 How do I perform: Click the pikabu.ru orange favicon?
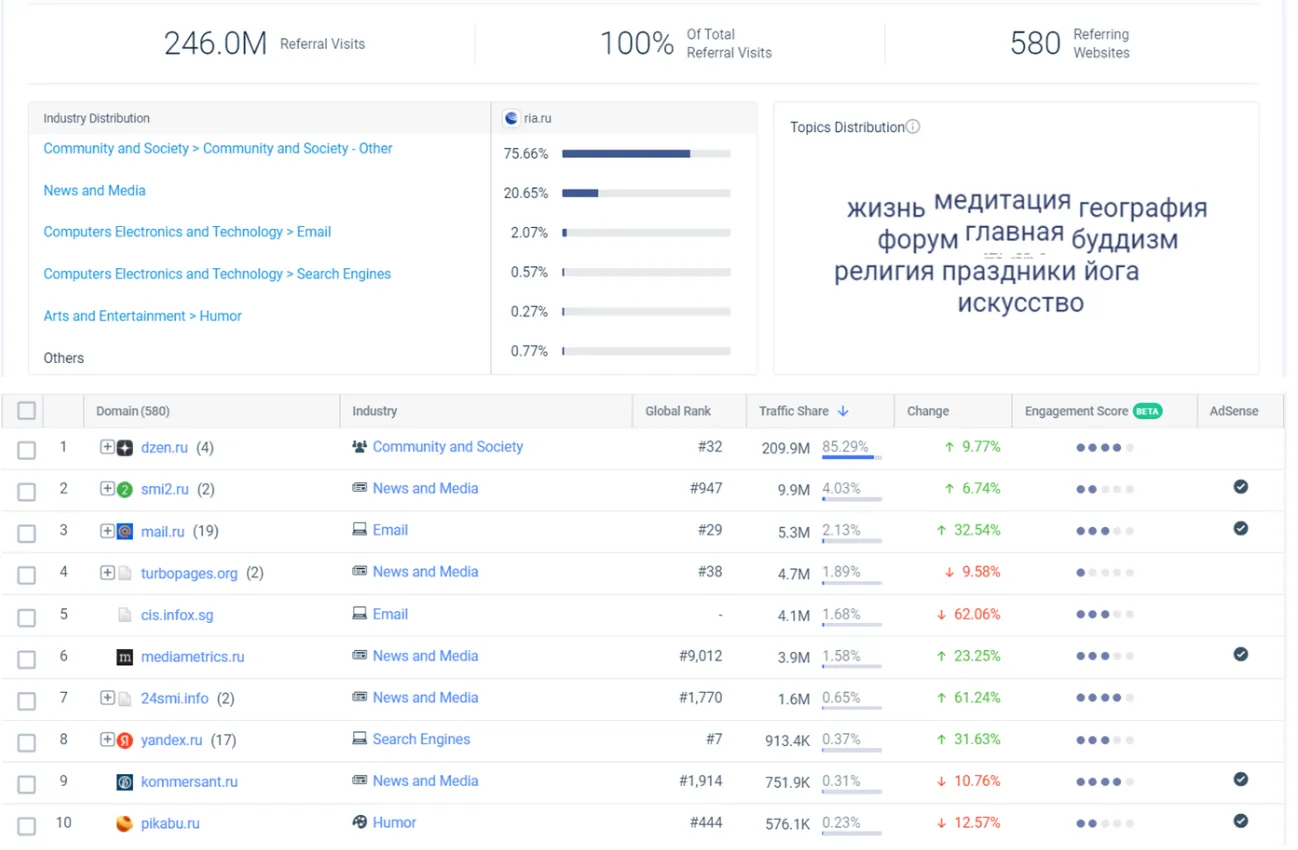[x=125, y=824]
